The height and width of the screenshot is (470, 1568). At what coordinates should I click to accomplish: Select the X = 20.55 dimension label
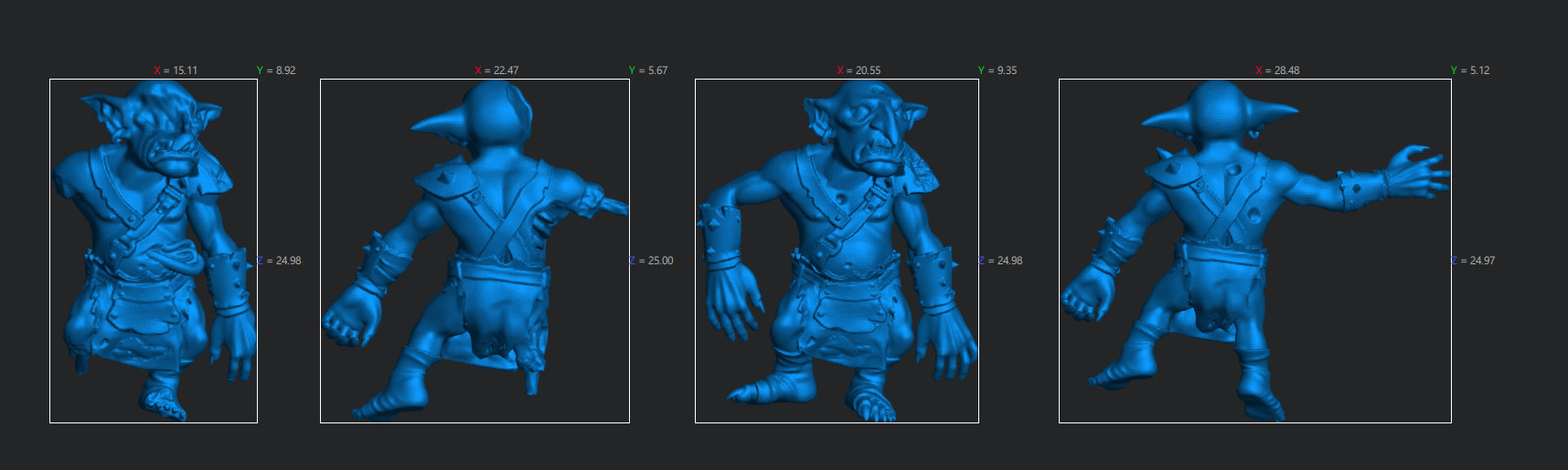859,70
